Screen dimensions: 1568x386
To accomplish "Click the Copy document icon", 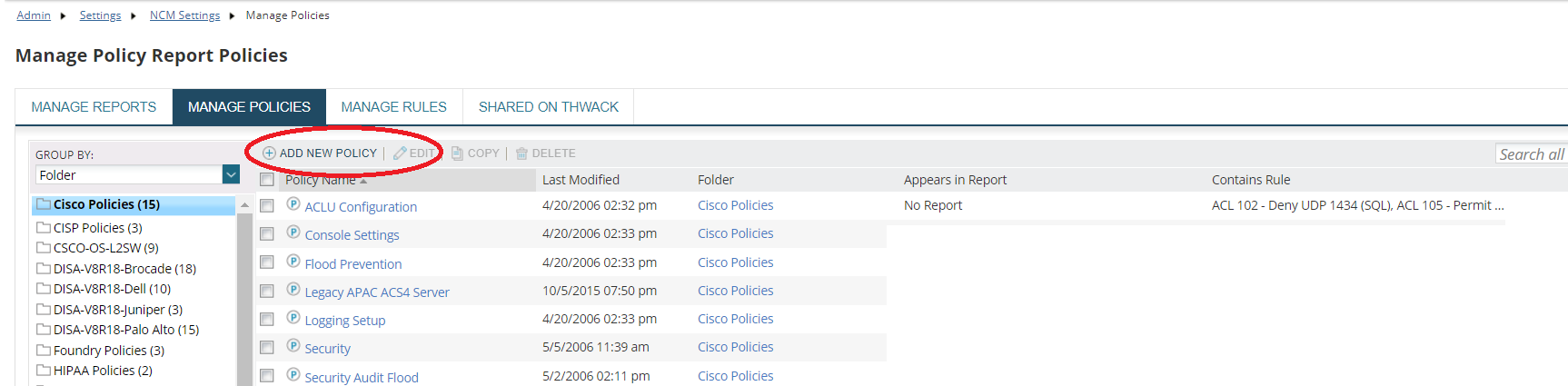I will [x=457, y=153].
